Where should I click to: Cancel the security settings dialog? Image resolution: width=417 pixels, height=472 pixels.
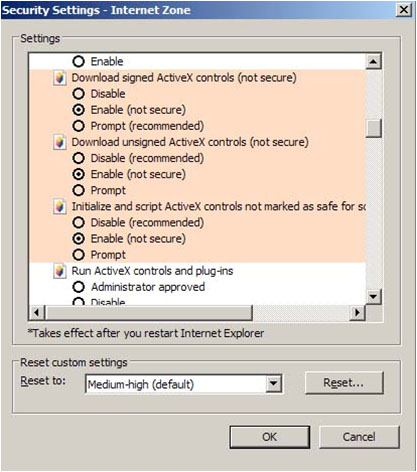(x=359, y=437)
